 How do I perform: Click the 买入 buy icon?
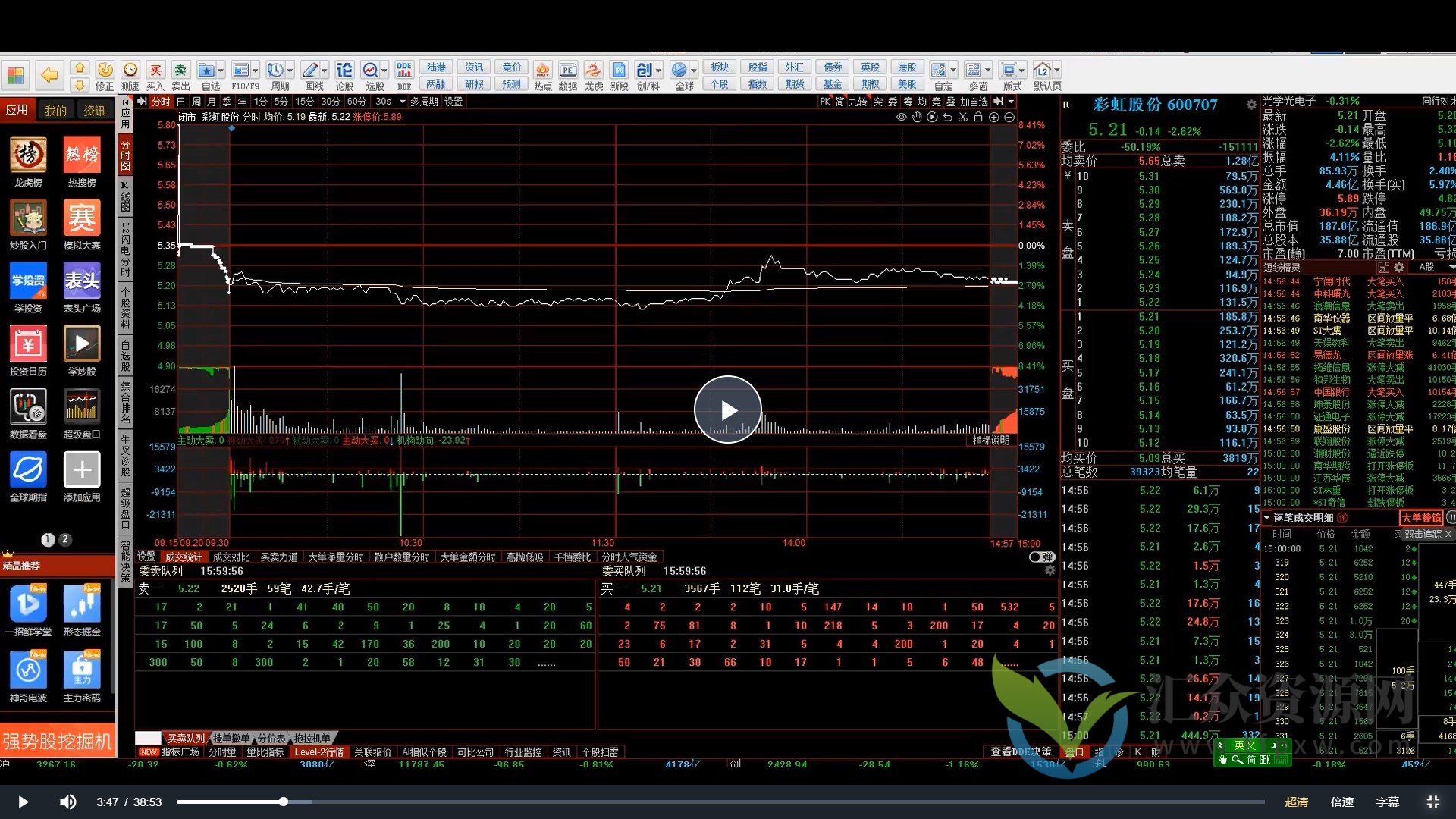(155, 71)
